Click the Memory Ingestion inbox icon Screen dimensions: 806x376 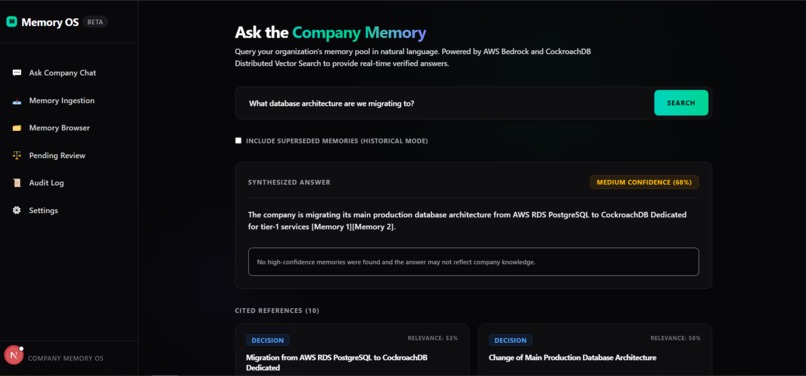(x=17, y=101)
